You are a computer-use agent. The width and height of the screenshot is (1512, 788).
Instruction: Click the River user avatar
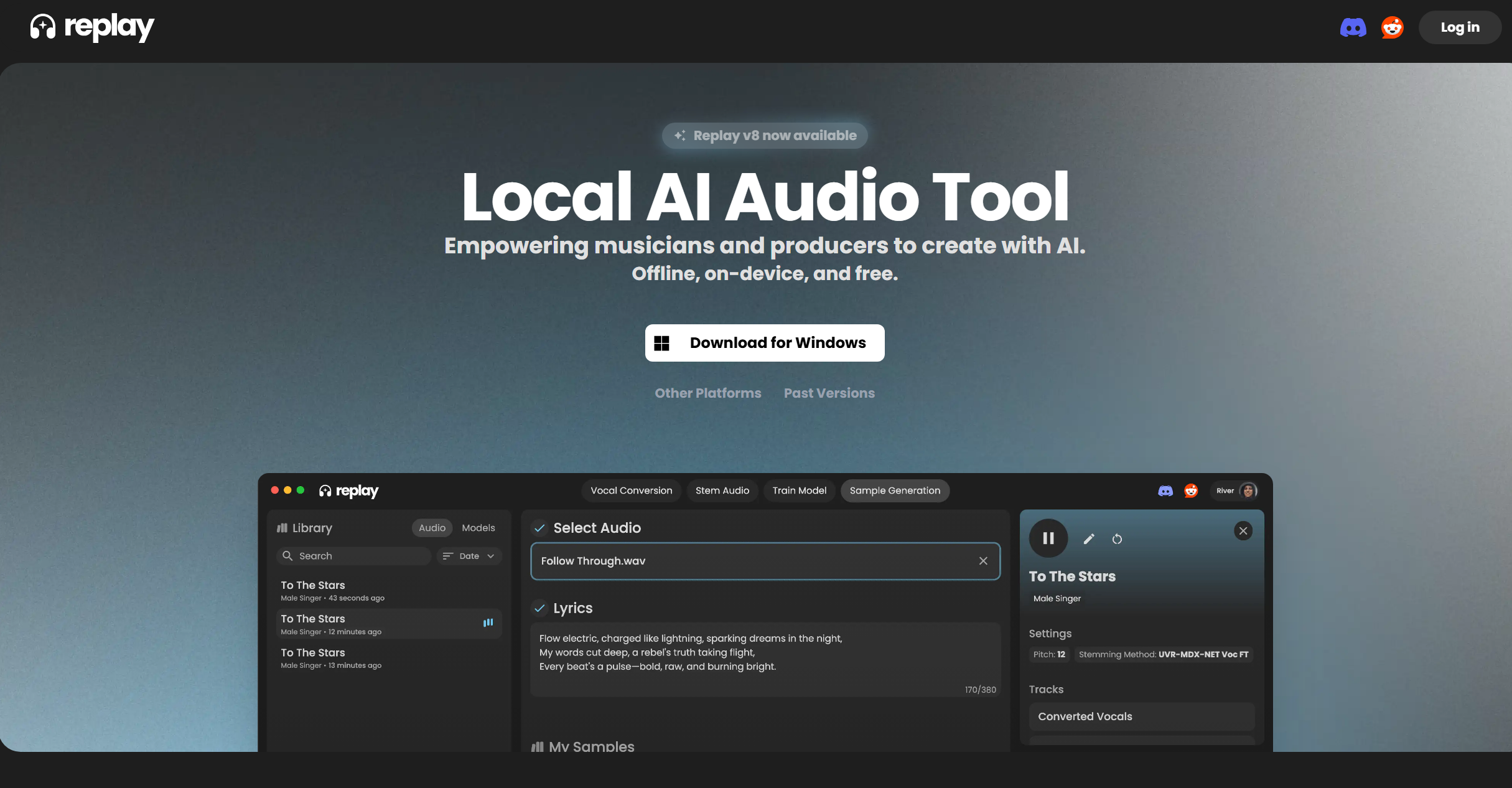1248,490
